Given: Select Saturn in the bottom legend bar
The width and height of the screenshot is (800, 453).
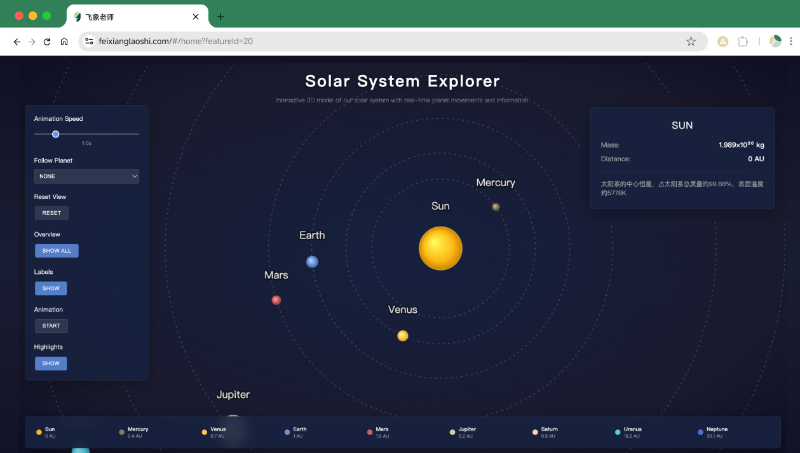Looking at the screenshot, I should point(545,432).
